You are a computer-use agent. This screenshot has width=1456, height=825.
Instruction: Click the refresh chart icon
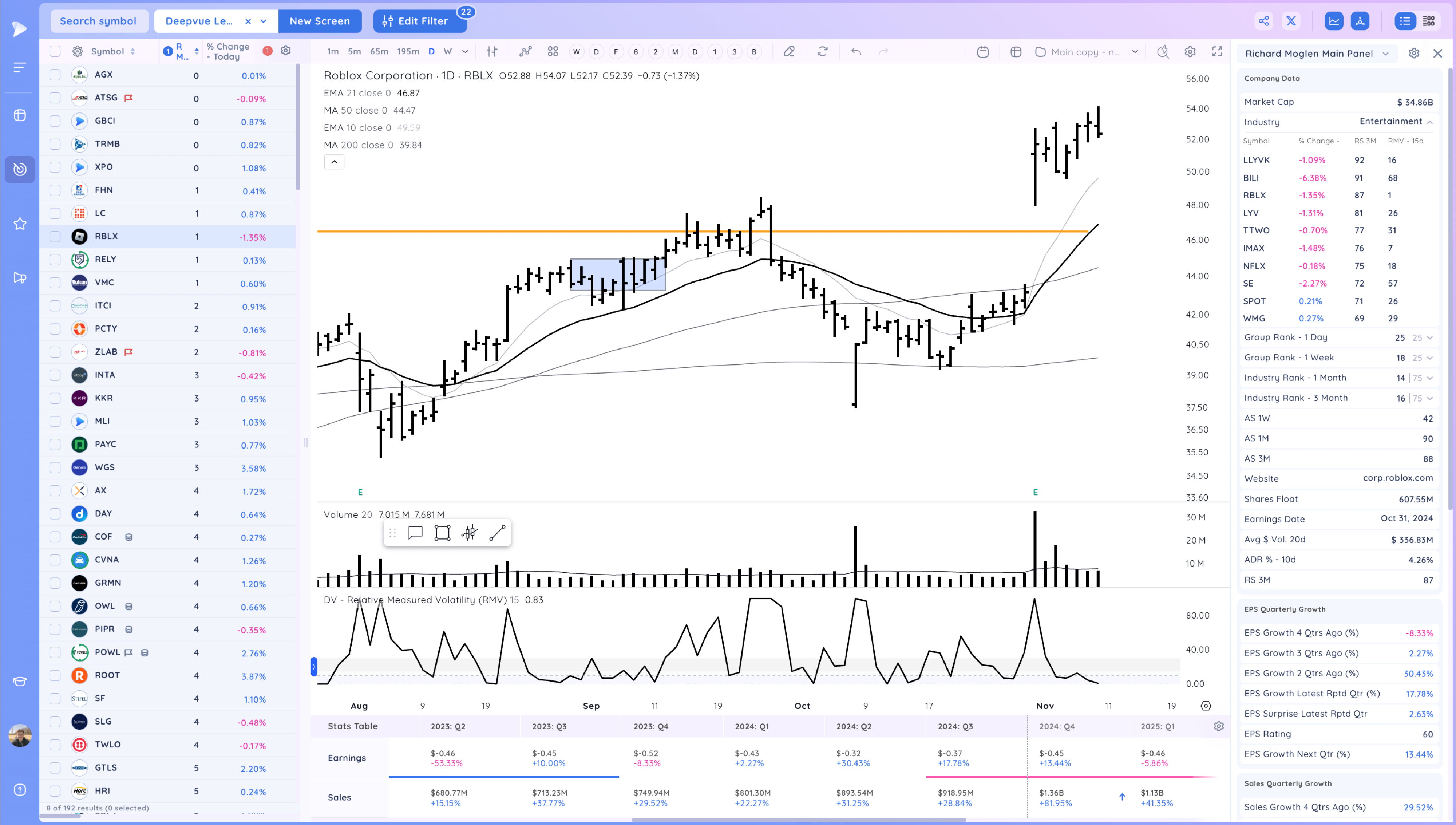[822, 52]
